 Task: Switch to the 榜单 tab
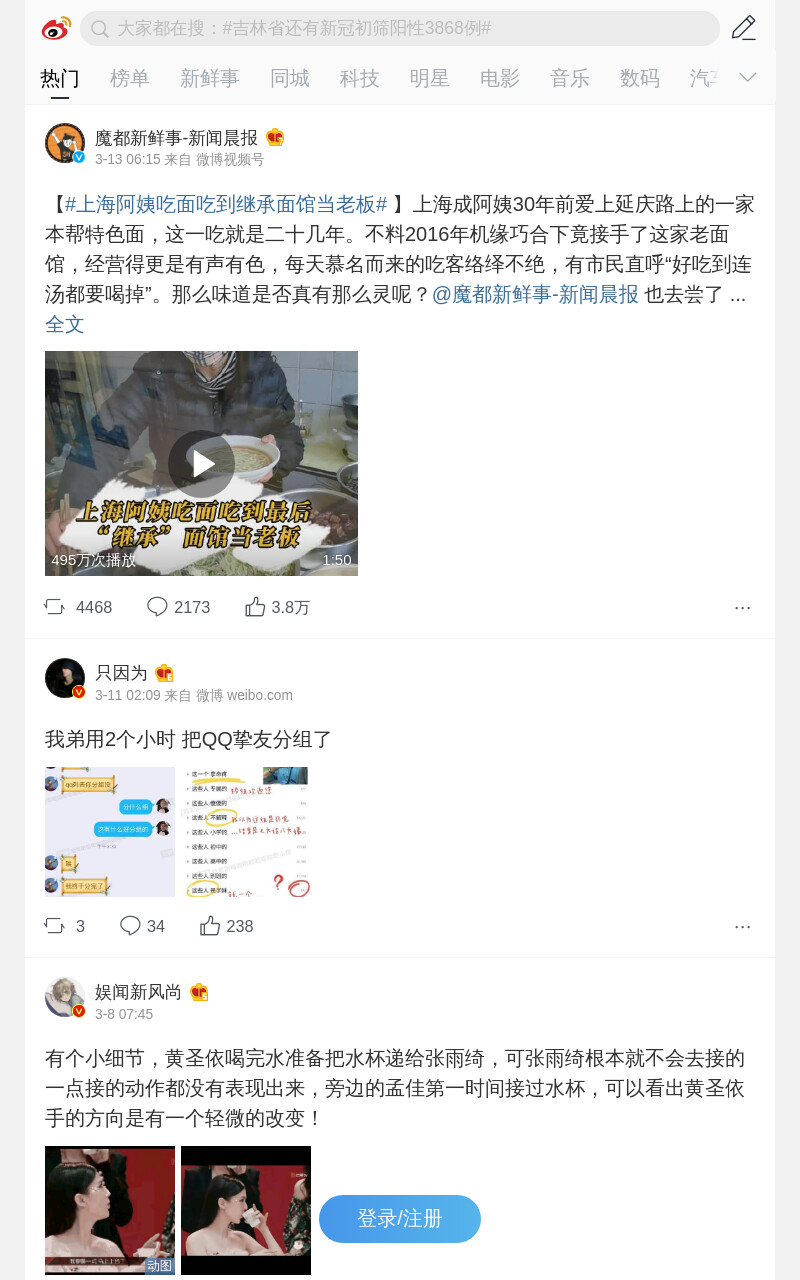(x=130, y=78)
